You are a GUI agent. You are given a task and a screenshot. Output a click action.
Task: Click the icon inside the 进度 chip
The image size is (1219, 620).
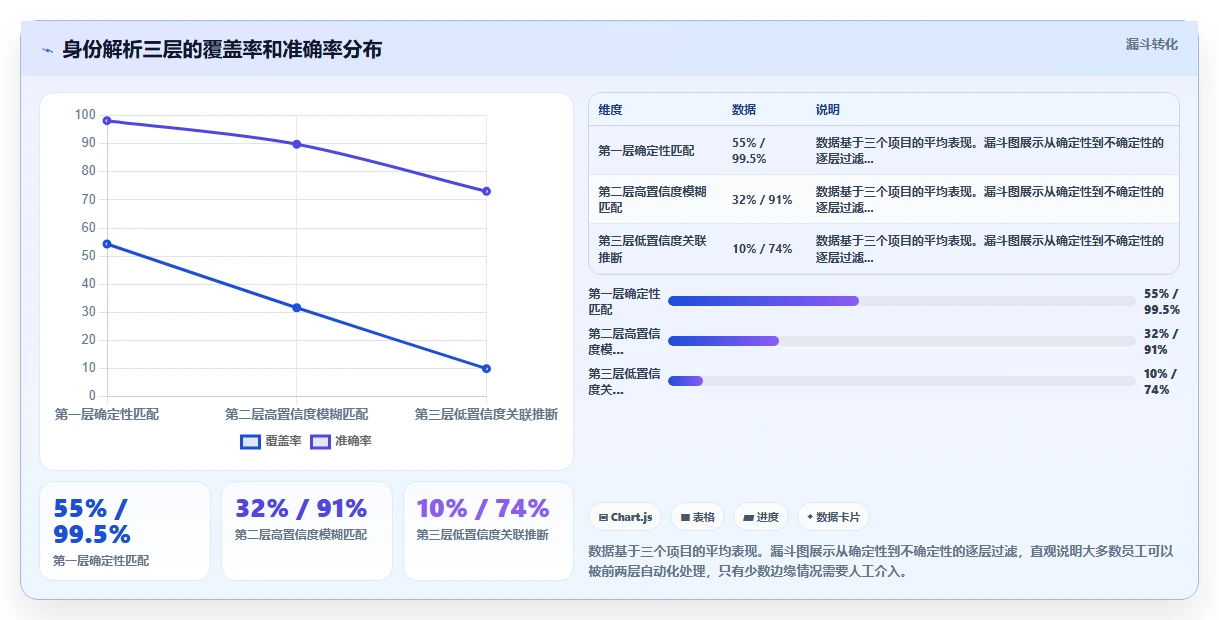(x=748, y=518)
